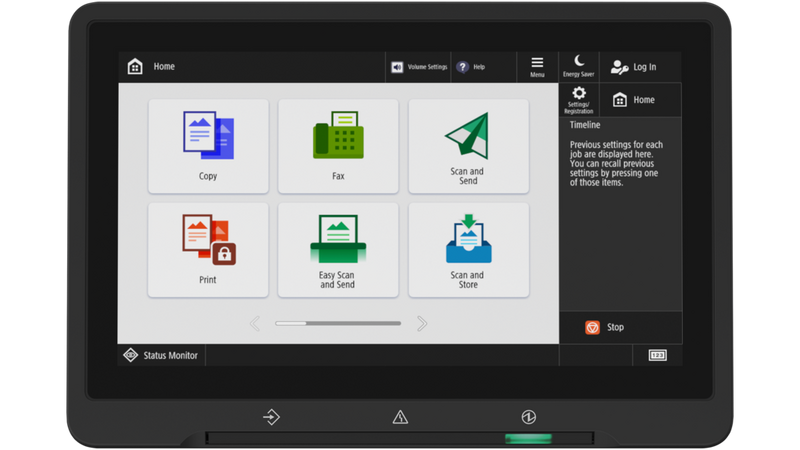
Task: Open the Status Monitor
Action: (x=161, y=355)
